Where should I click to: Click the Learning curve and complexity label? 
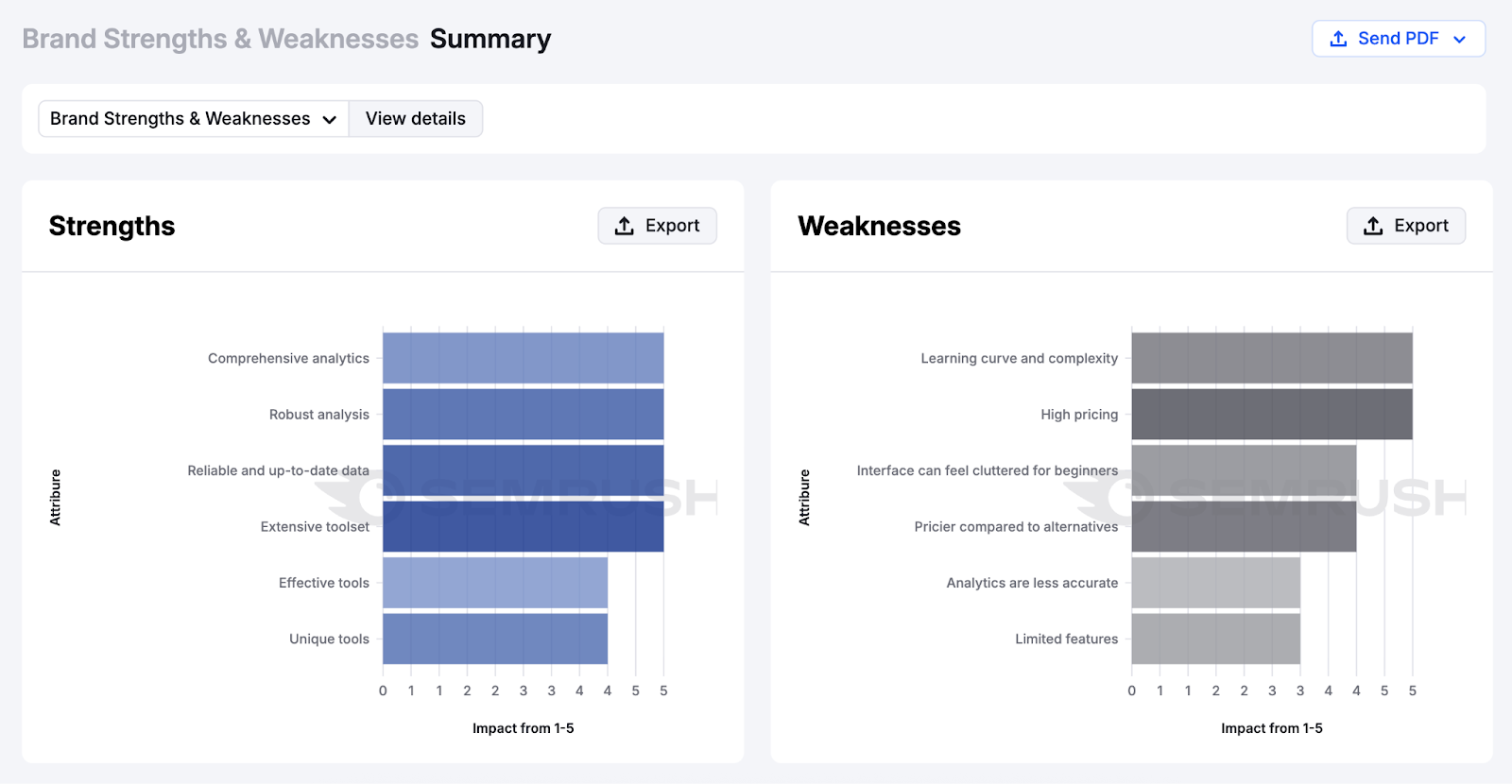click(1019, 358)
